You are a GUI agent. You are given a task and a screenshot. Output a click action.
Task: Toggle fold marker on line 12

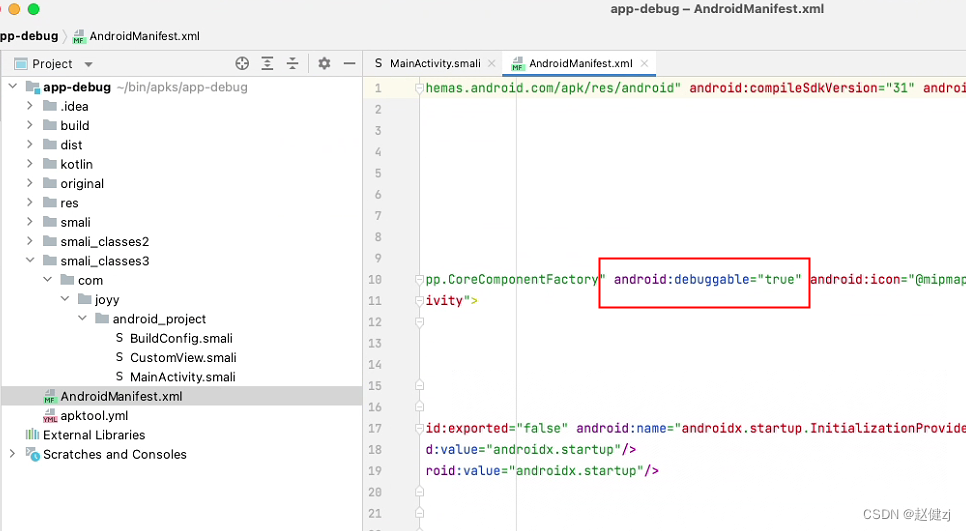[420, 322]
